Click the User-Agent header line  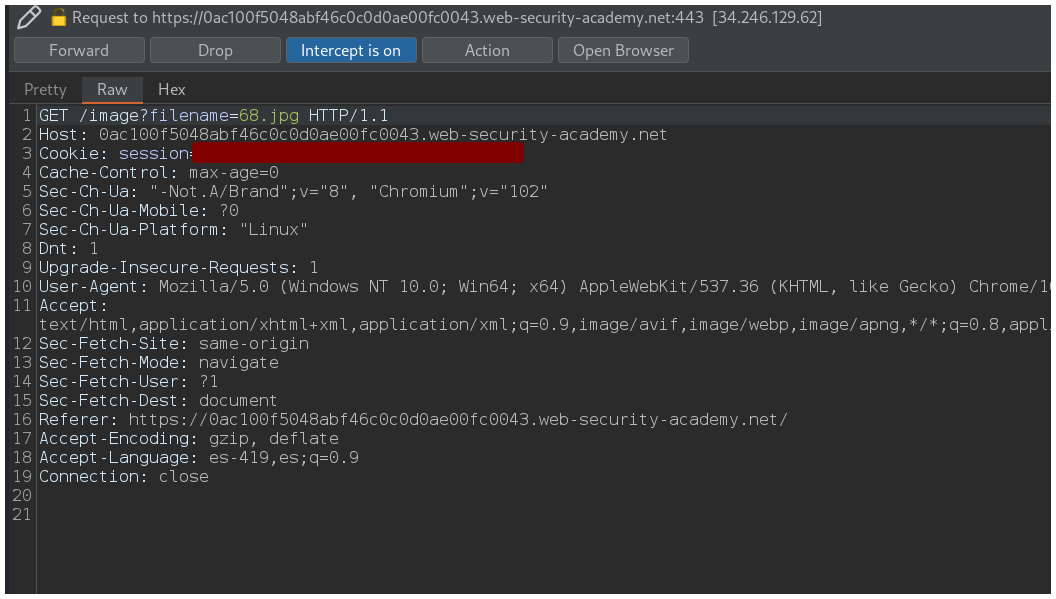point(500,287)
